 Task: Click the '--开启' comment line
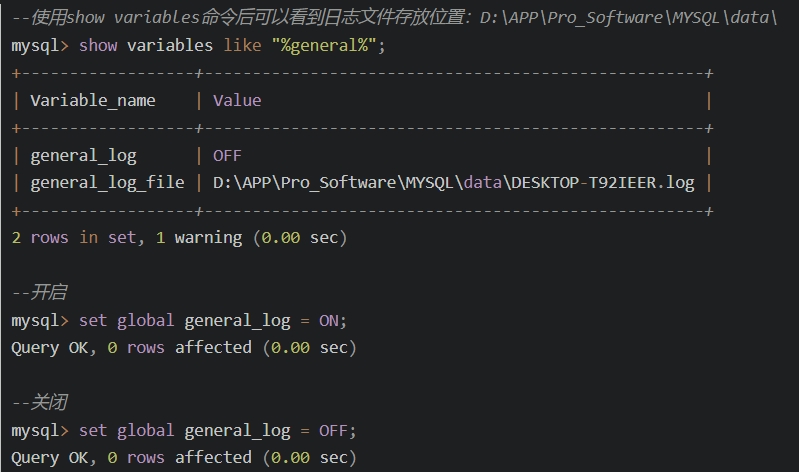(39, 293)
